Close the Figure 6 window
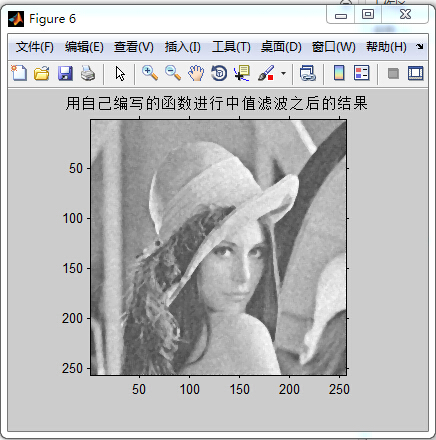The width and height of the screenshot is (436, 440). 405,15
